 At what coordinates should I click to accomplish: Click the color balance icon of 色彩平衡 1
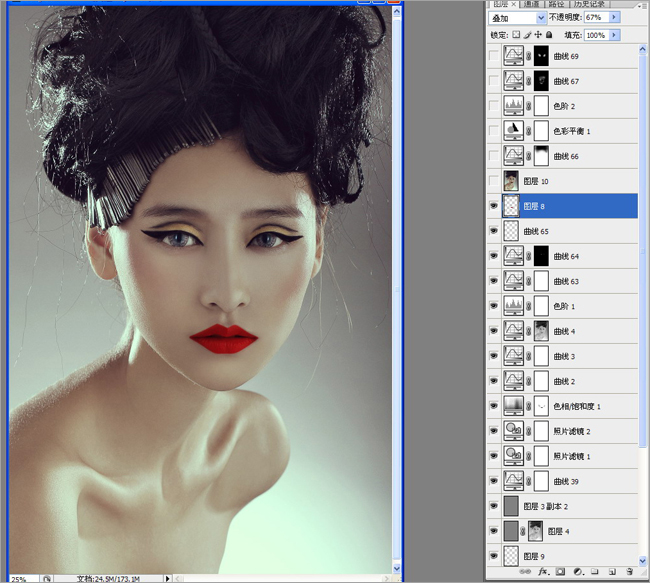click(x=514, y=131)
